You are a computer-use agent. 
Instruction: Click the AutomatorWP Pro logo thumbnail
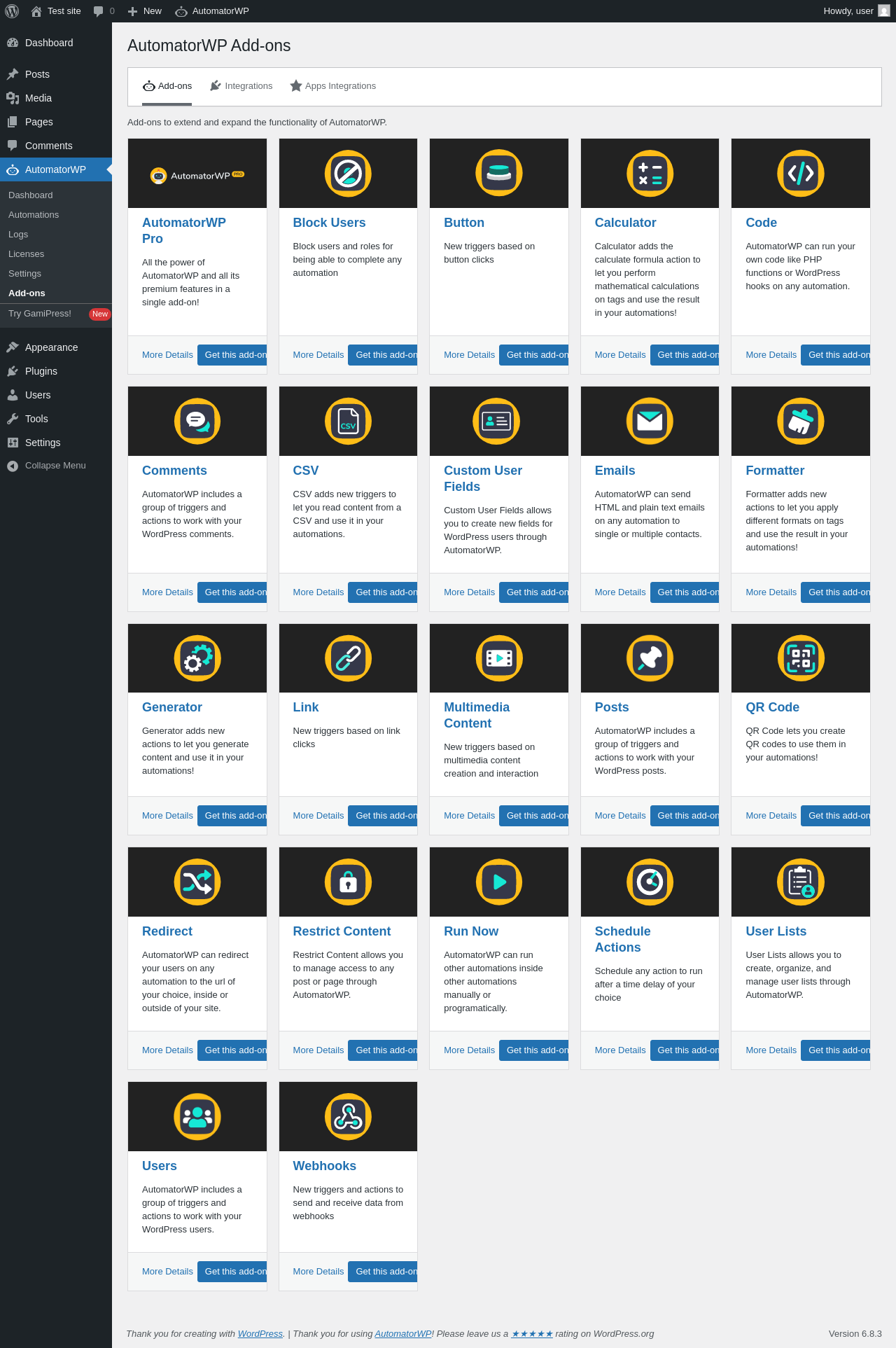[x=197, y=175]
